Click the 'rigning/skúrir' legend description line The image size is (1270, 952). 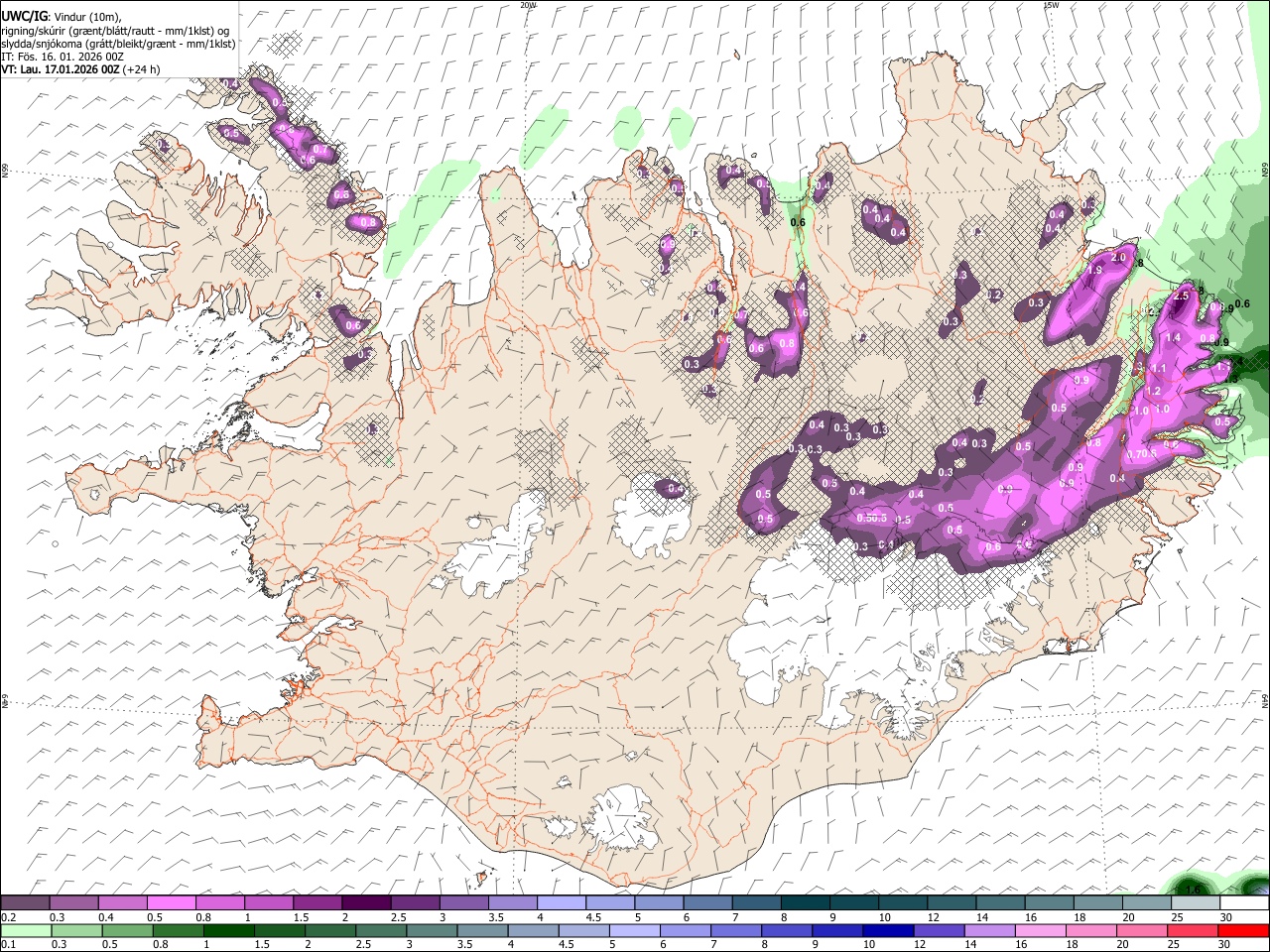115,31
